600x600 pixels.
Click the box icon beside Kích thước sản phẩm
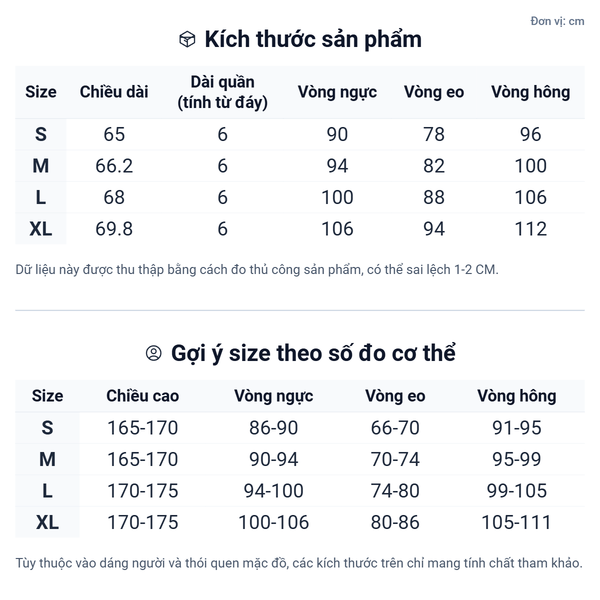(x=187, y=40)
